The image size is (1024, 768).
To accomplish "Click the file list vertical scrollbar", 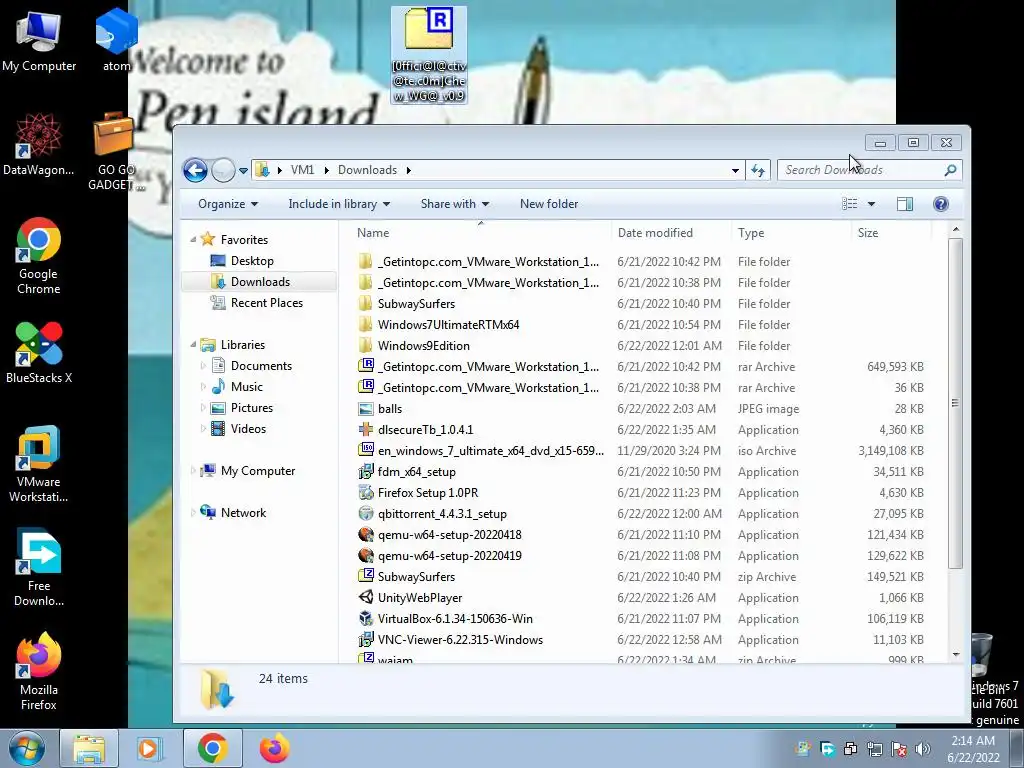I will tap(955, 403).
